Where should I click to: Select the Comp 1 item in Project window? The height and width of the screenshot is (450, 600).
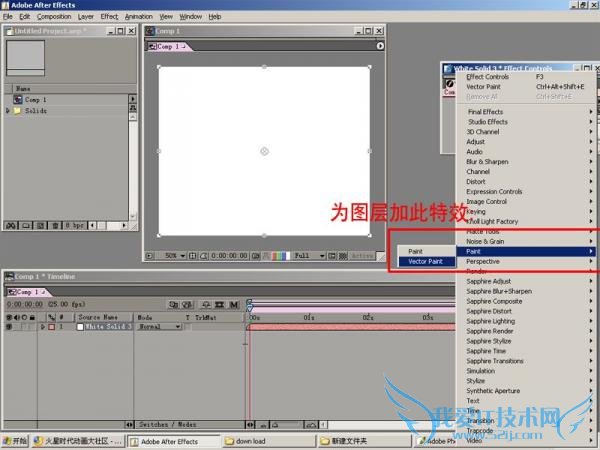(35, 99)
